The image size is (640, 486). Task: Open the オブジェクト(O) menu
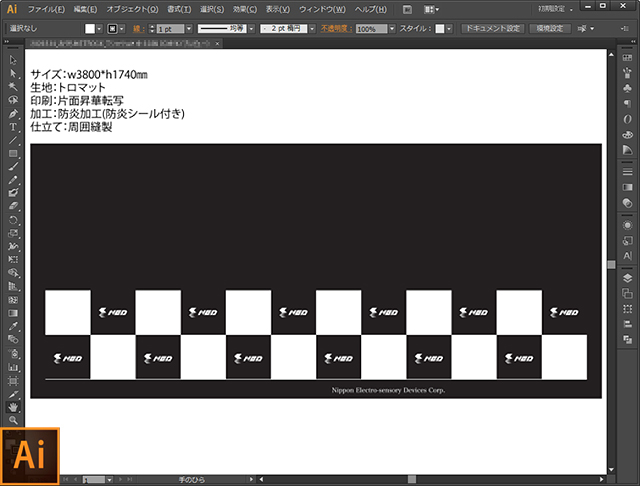coord(132,9)
